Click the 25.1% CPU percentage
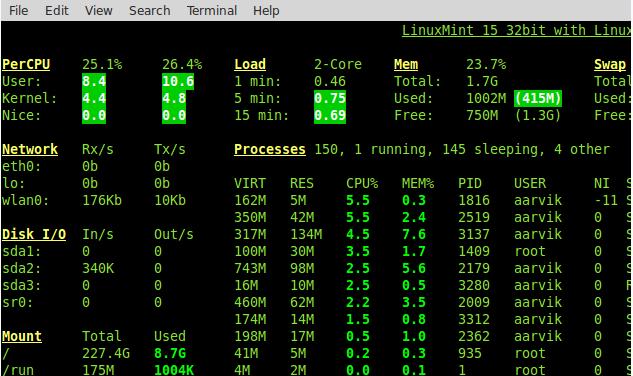The height and width of the screenshot is (376, 633). pyautogui.click(x=102, y=65)
